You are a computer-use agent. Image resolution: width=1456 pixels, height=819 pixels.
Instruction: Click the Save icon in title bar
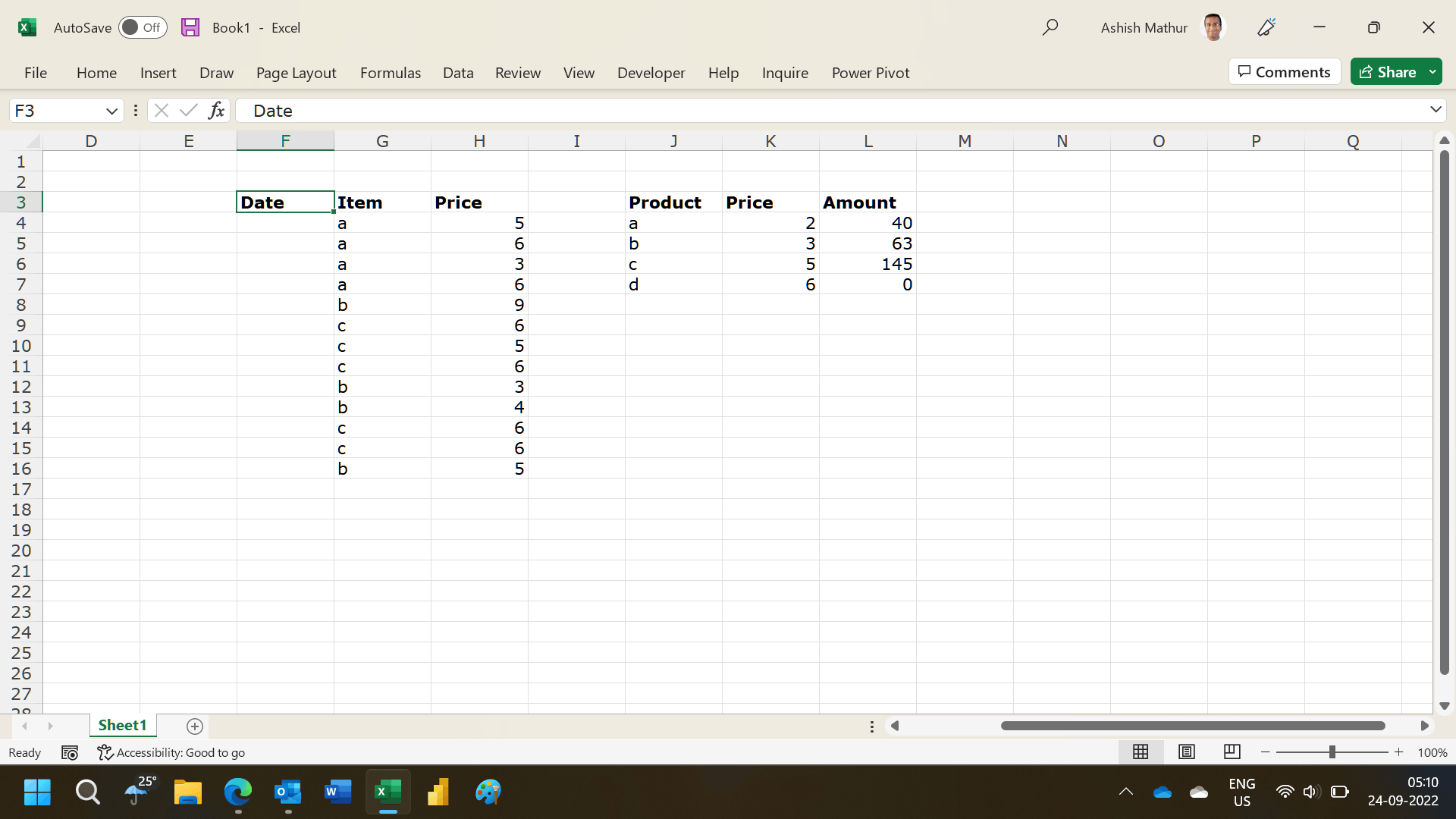coord(190,27)
